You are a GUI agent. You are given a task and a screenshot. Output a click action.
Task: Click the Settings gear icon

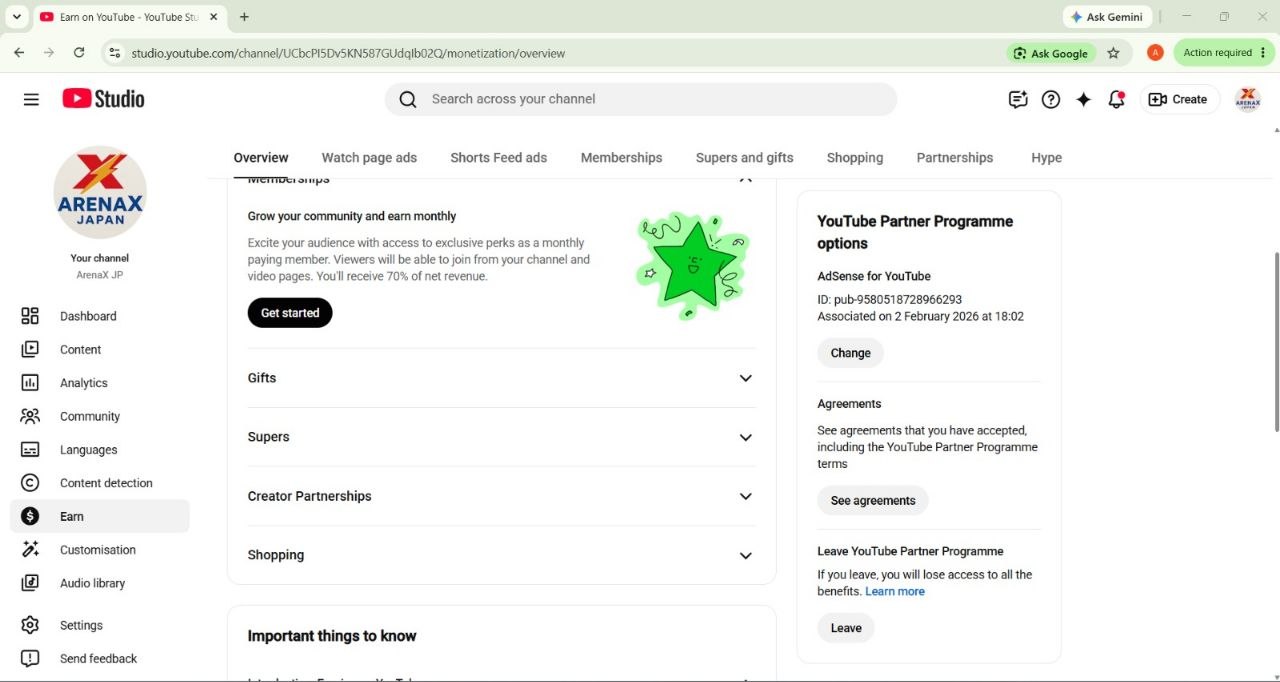(x=30, y=625)
